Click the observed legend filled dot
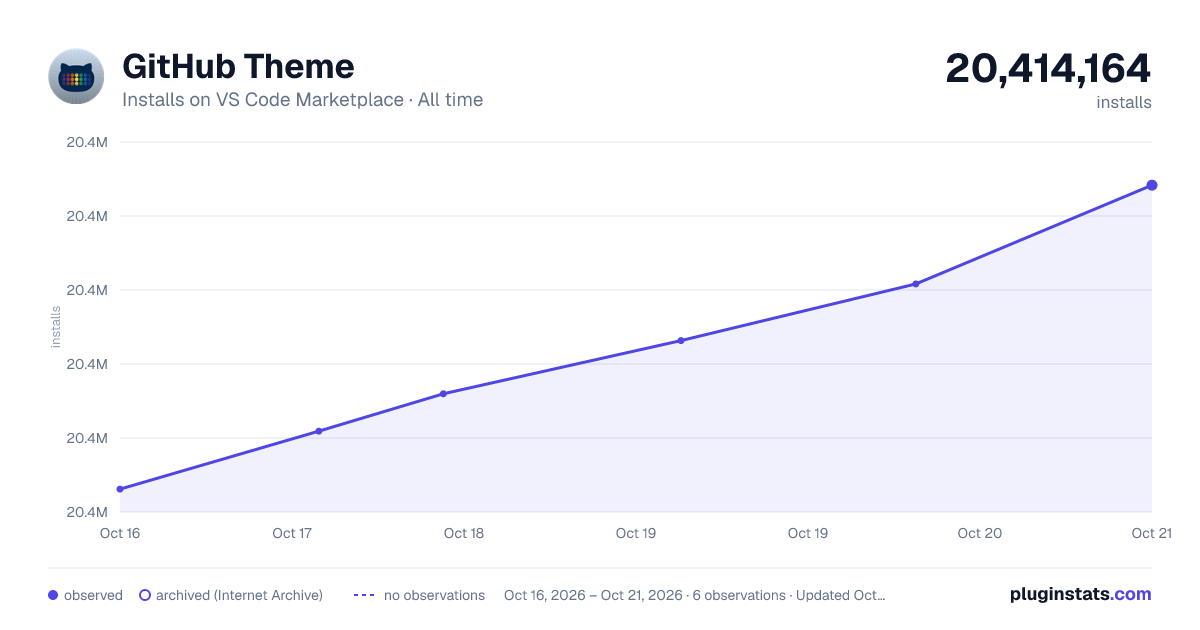This screenshot has height=630, width=1200. 53,595
